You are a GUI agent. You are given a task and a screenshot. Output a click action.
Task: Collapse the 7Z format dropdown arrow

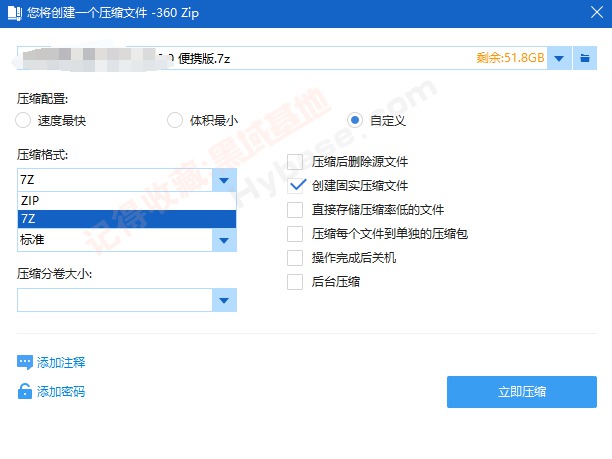pyautogui.click(x=224, y=180)
